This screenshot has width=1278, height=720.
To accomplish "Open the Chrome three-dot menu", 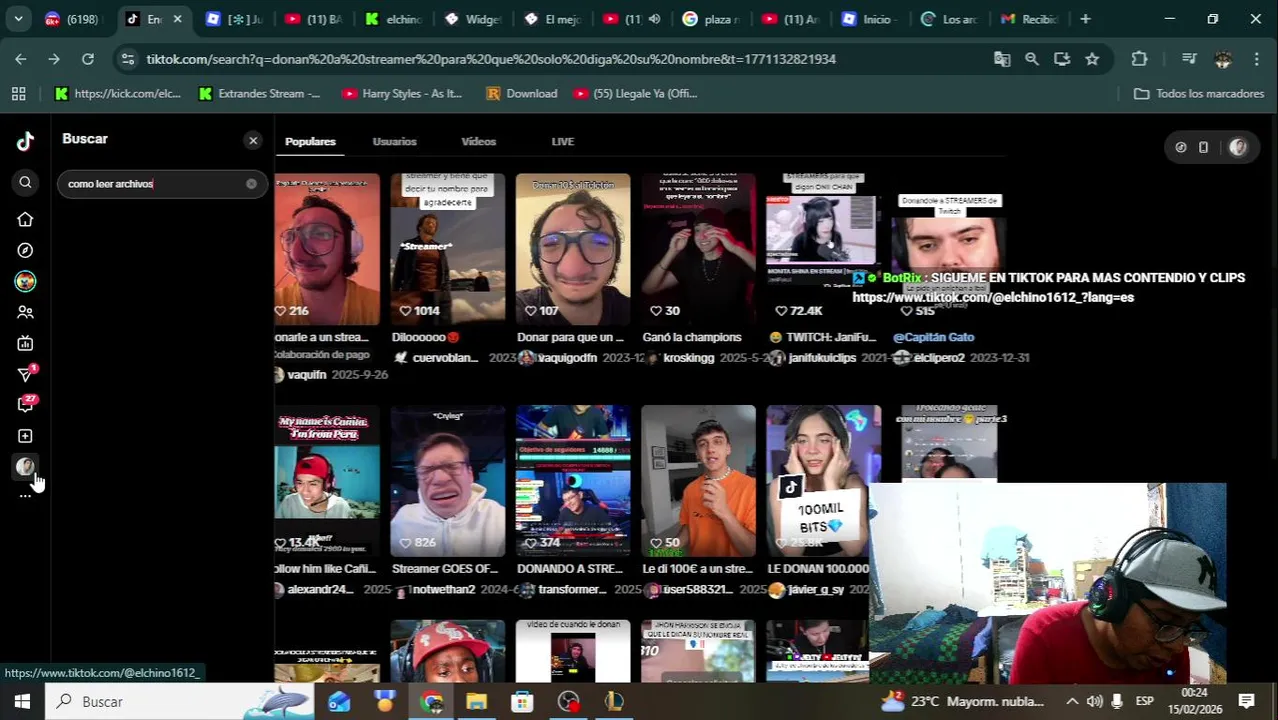I will [1257, 59].
